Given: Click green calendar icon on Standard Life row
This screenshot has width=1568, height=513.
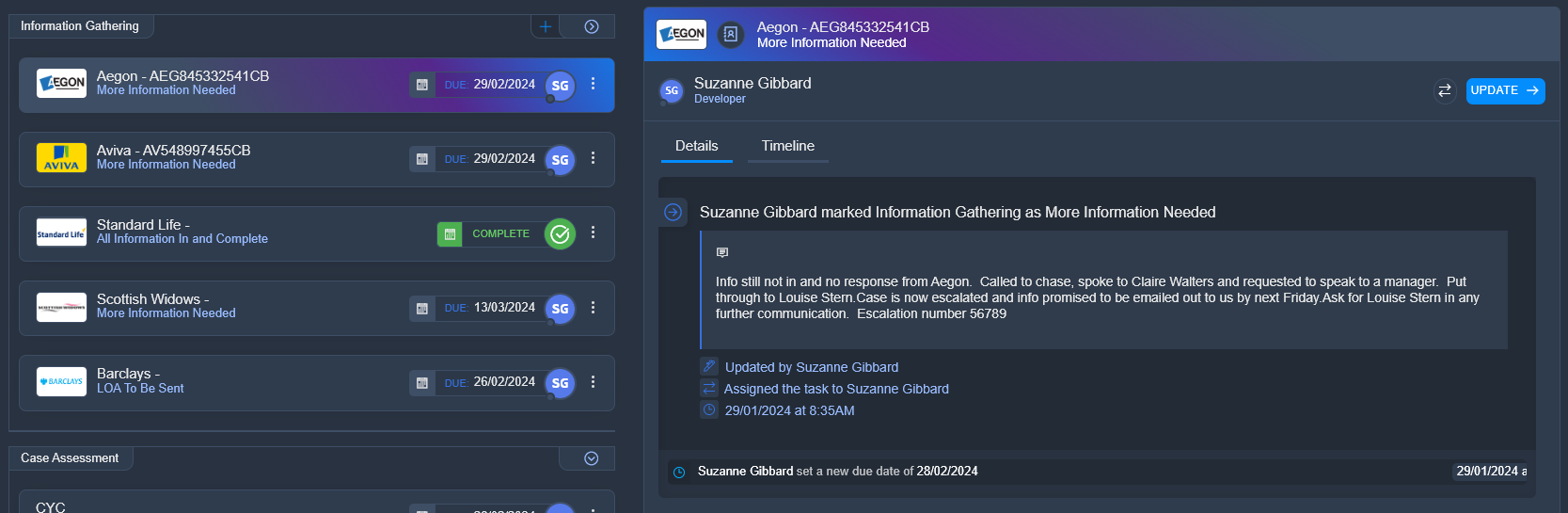Looking at the screenshot, I should pos(450,233).
